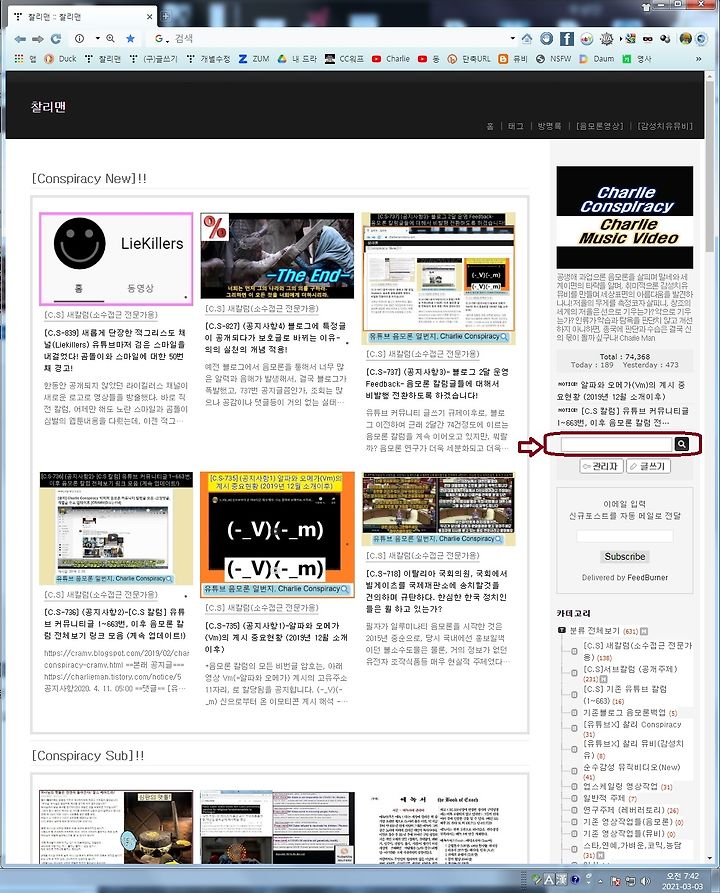The width and height of the screenshot is (720, 893).
Task: Click the circular extension icon beside the home icon
Action: (x=546, y=39)
